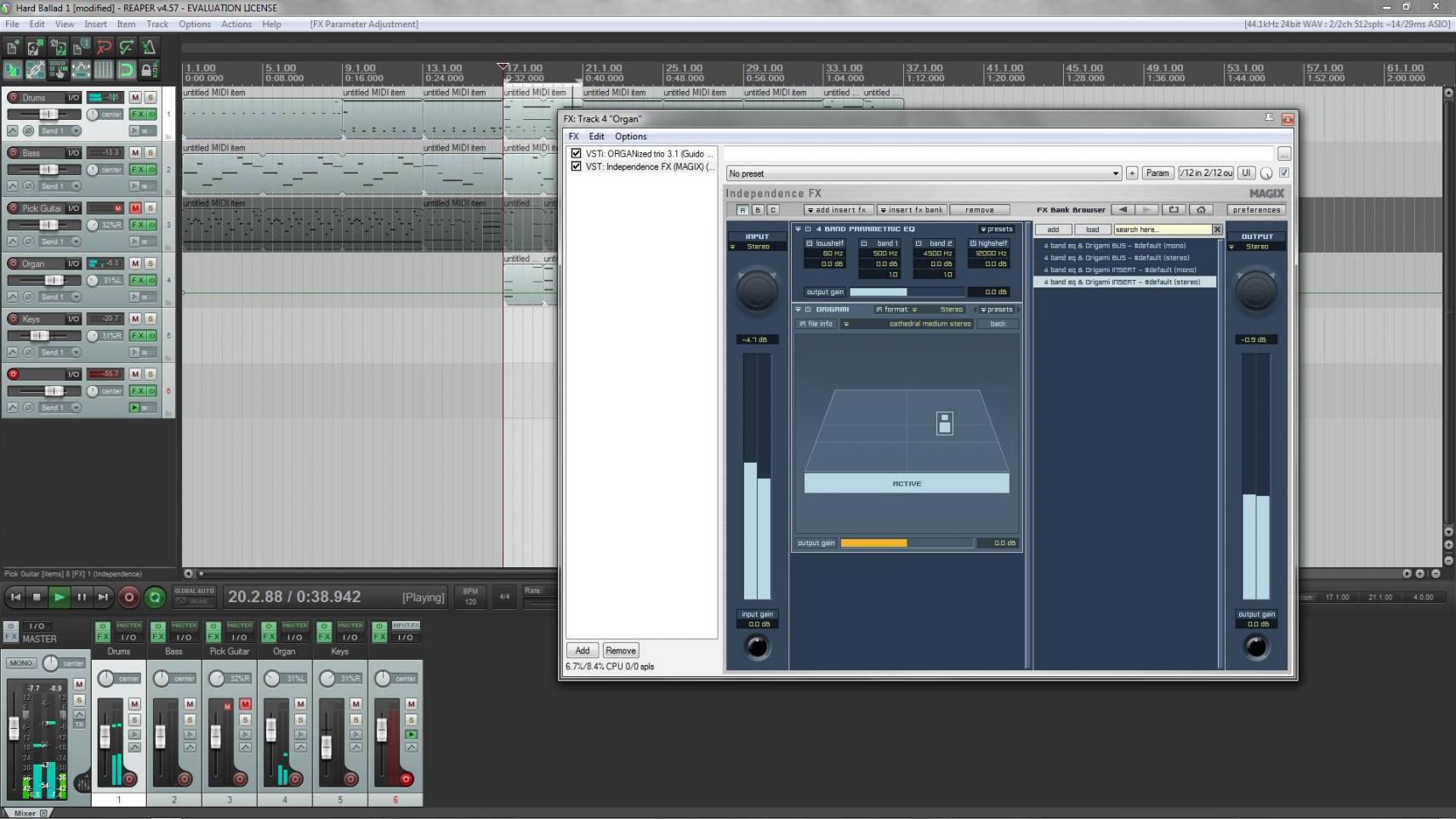Clear the FX bank search with X
The image size is (1456, 819).
click(1217, 230)
